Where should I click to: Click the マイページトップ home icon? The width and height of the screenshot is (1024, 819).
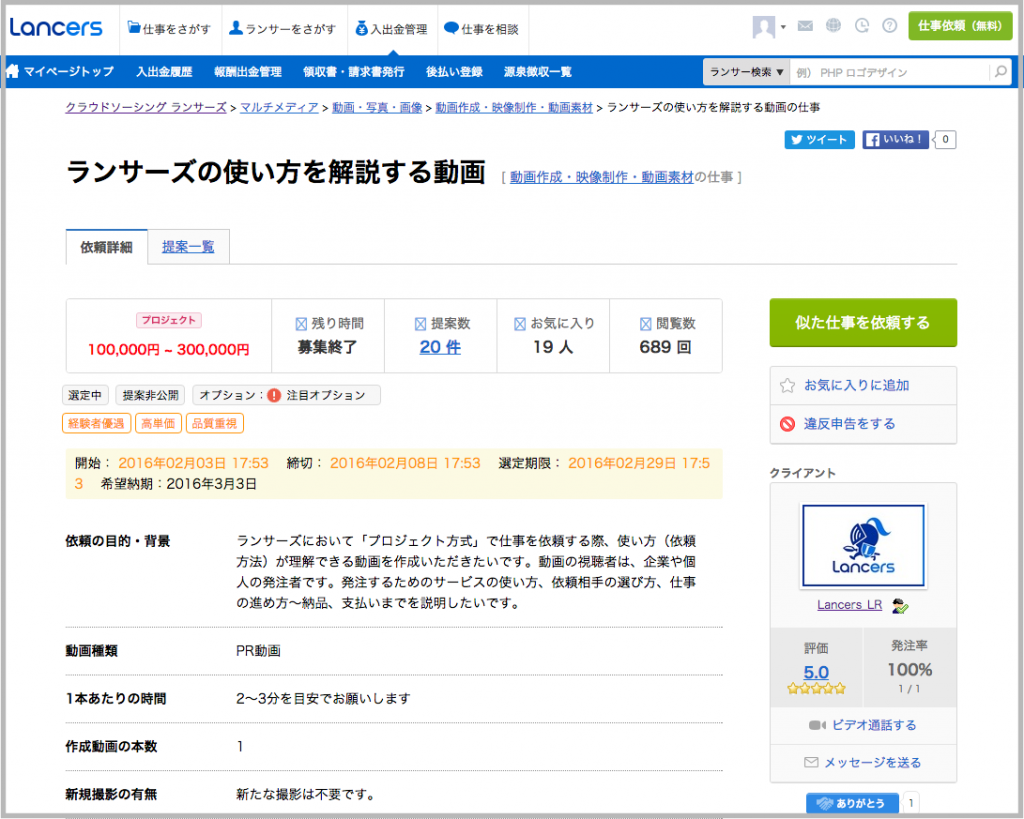(14, 72)
